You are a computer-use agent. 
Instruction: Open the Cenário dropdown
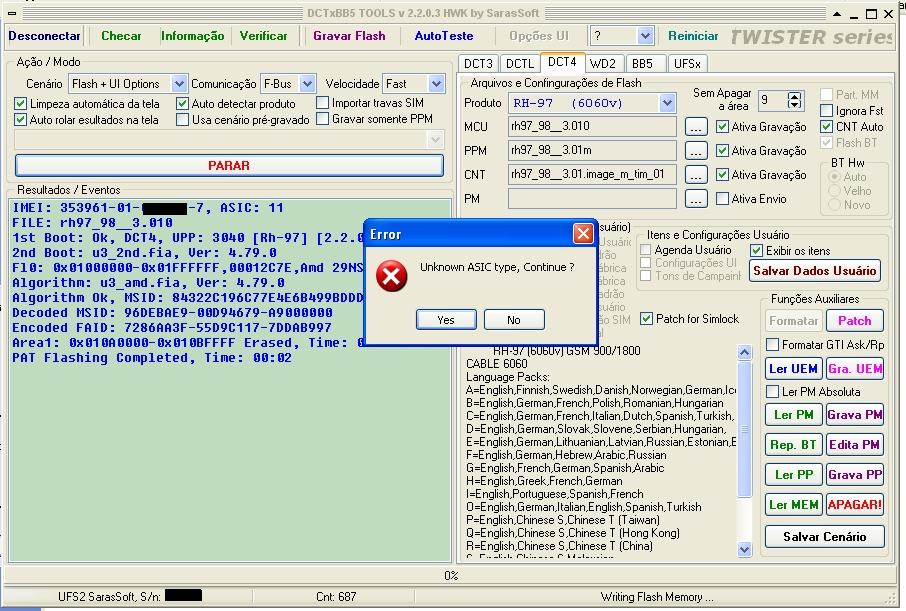(x=179, y=84)
